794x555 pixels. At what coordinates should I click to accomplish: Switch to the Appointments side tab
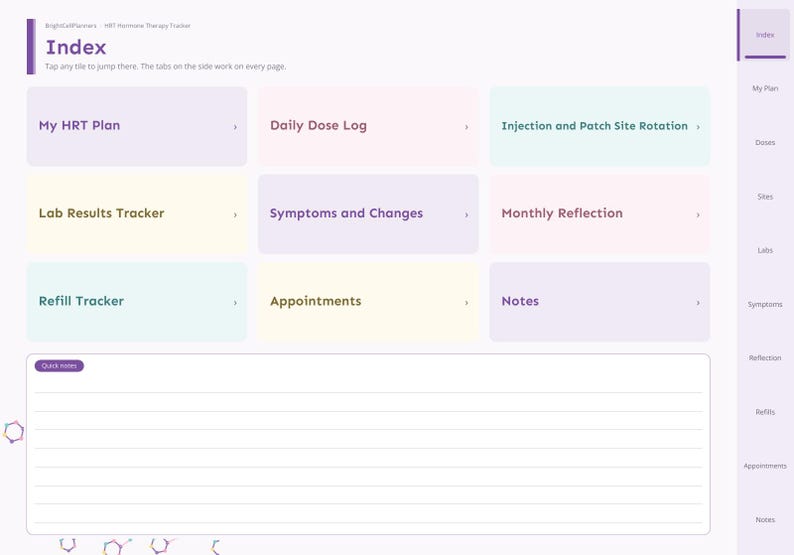click(765, 466)
